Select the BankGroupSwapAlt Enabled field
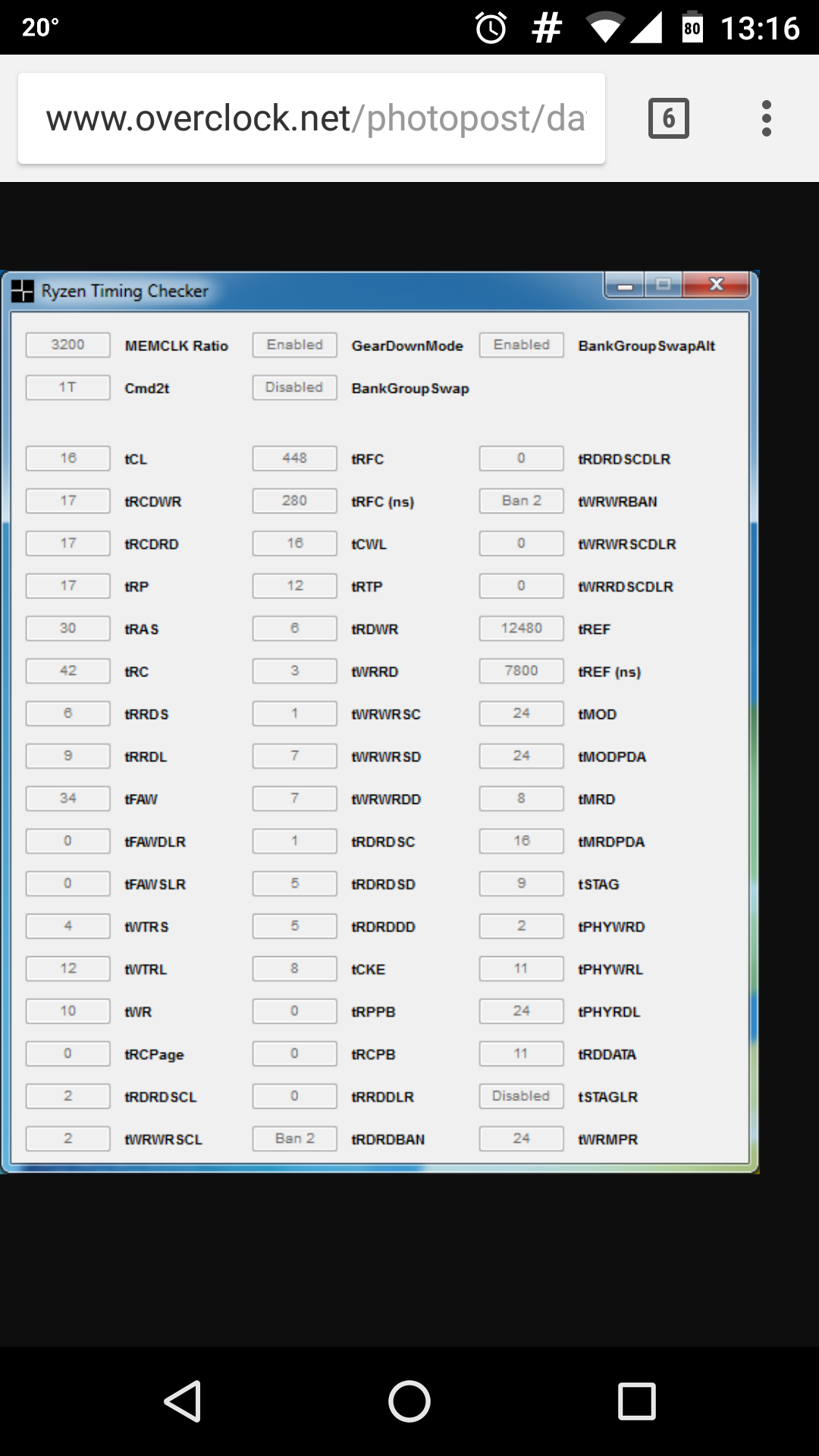The width and height of the screenshot is (819, 1456). coord(522,345)
